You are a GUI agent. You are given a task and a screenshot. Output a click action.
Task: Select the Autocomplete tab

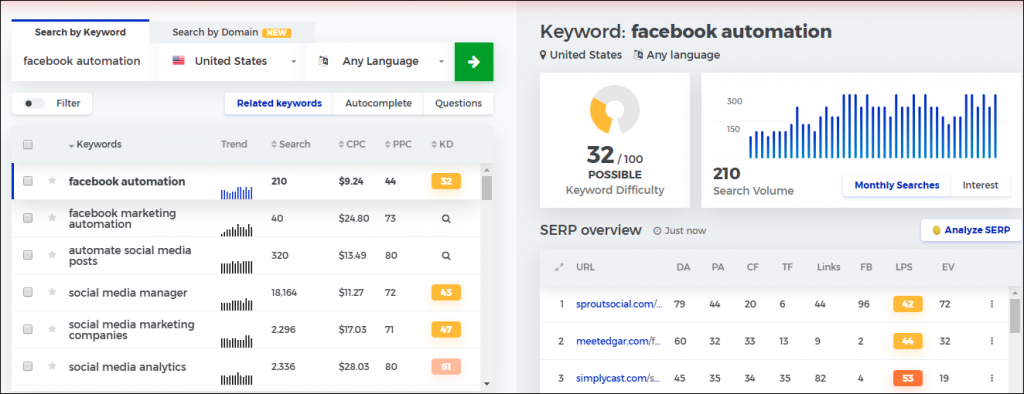pyautogui.click(x=378, y=103)
